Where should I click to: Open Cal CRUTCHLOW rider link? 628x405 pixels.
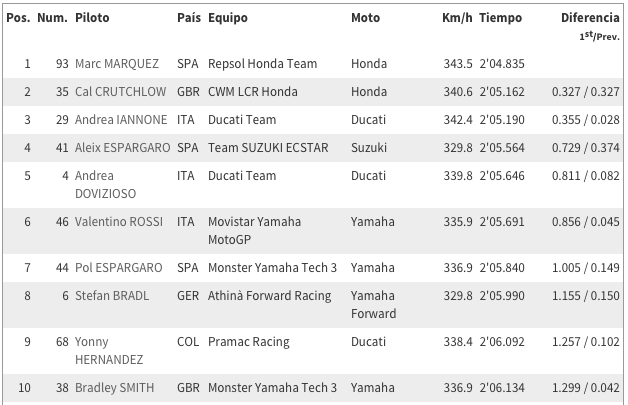tap(120, 92)
